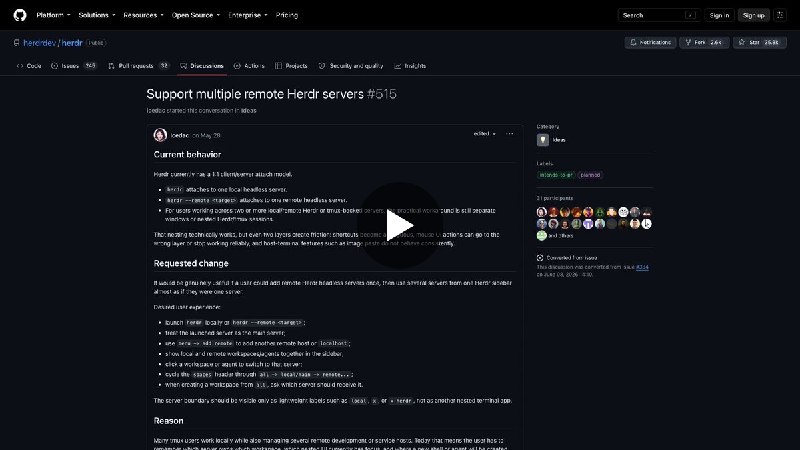Viewport: 800px width, 450px height.
Task: Open the last participant avatar in first row
Action: pos(646,212)
